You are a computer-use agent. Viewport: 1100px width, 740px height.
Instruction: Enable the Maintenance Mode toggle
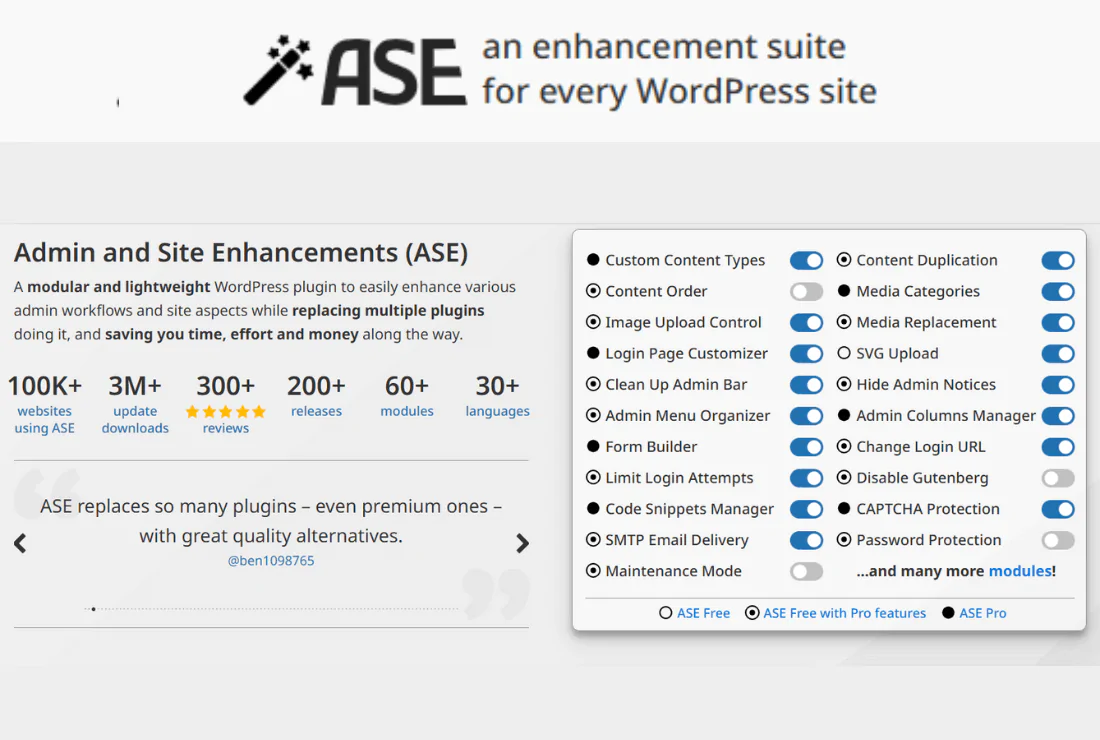[806, 571]
